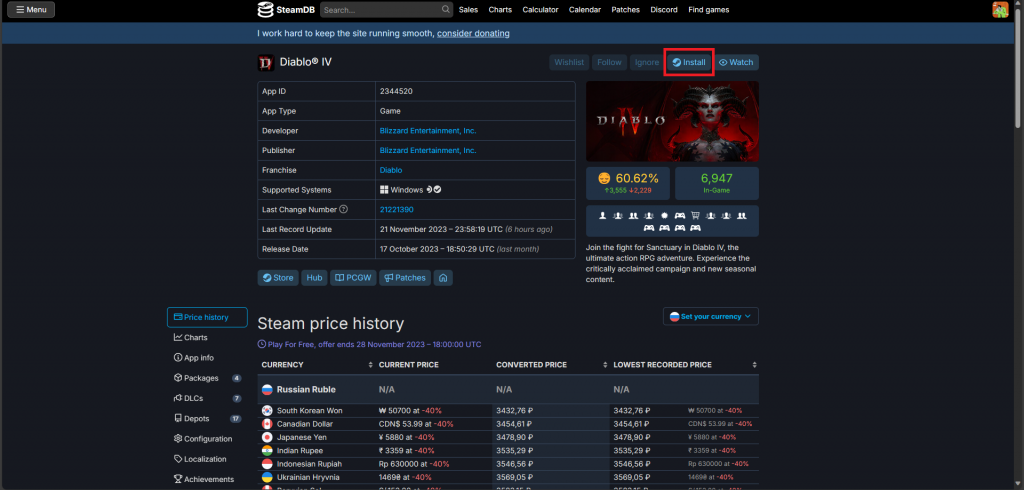This screenshot has width=1024, height=490.
Task: Open the Publisher Blizzard Entertainment link
Action: pyautogui.click(x=428, y=150)
